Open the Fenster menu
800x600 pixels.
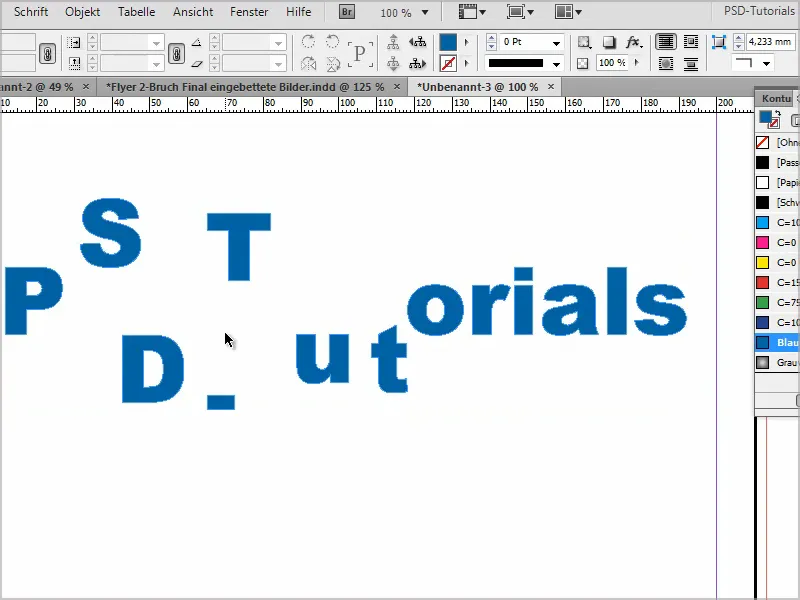(x=249, y=12)
